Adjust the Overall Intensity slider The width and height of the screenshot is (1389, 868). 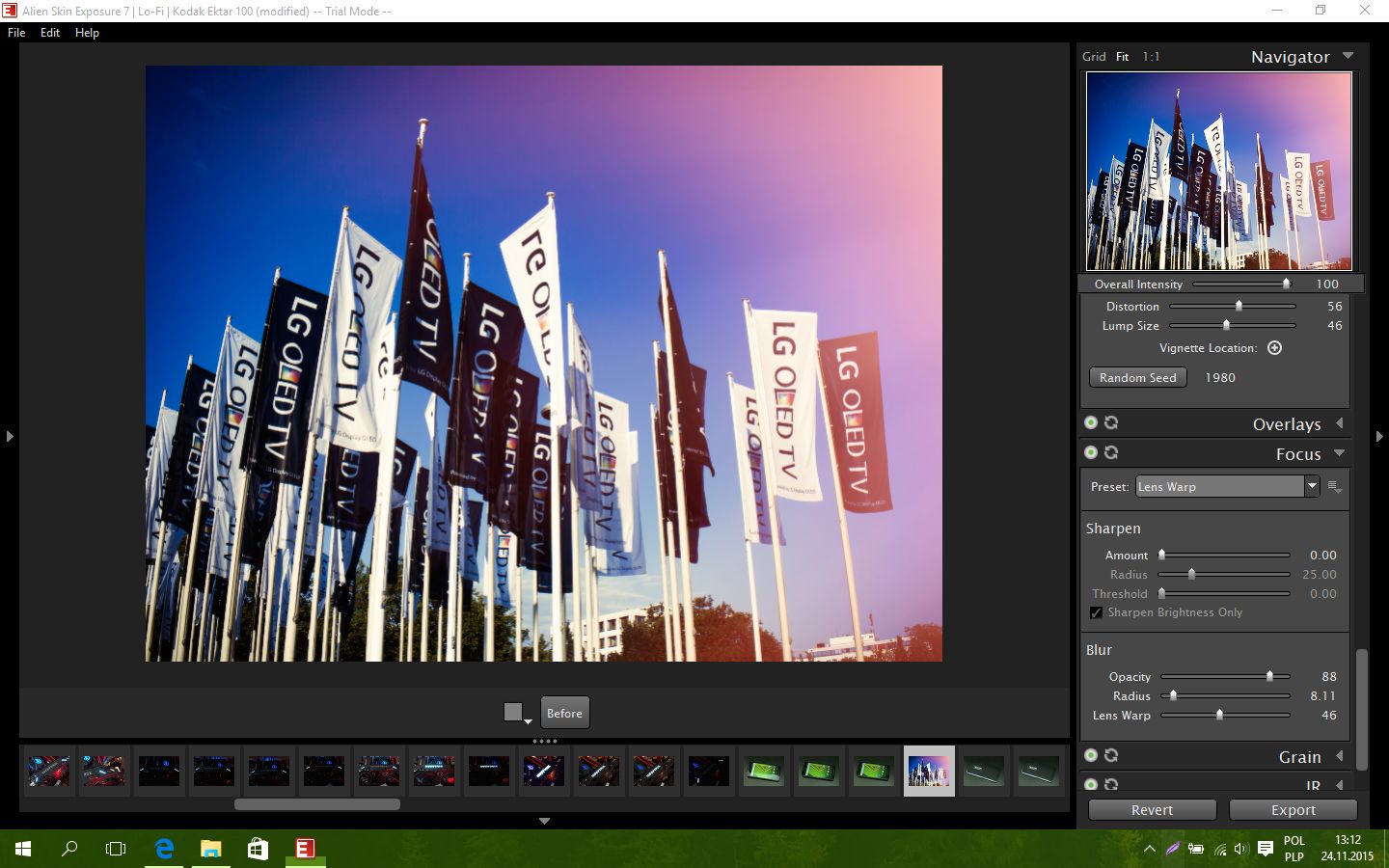click(x=1241, y=284)
